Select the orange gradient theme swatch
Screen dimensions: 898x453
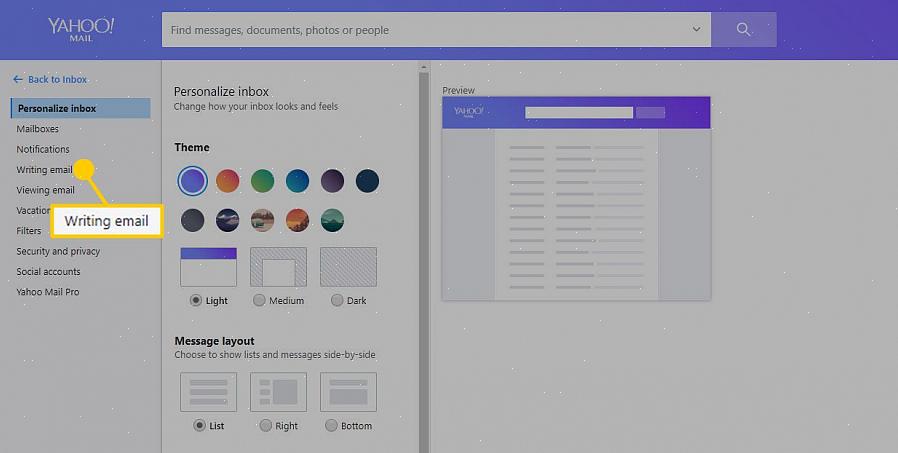pyautogui.click(x=227, y=181)
